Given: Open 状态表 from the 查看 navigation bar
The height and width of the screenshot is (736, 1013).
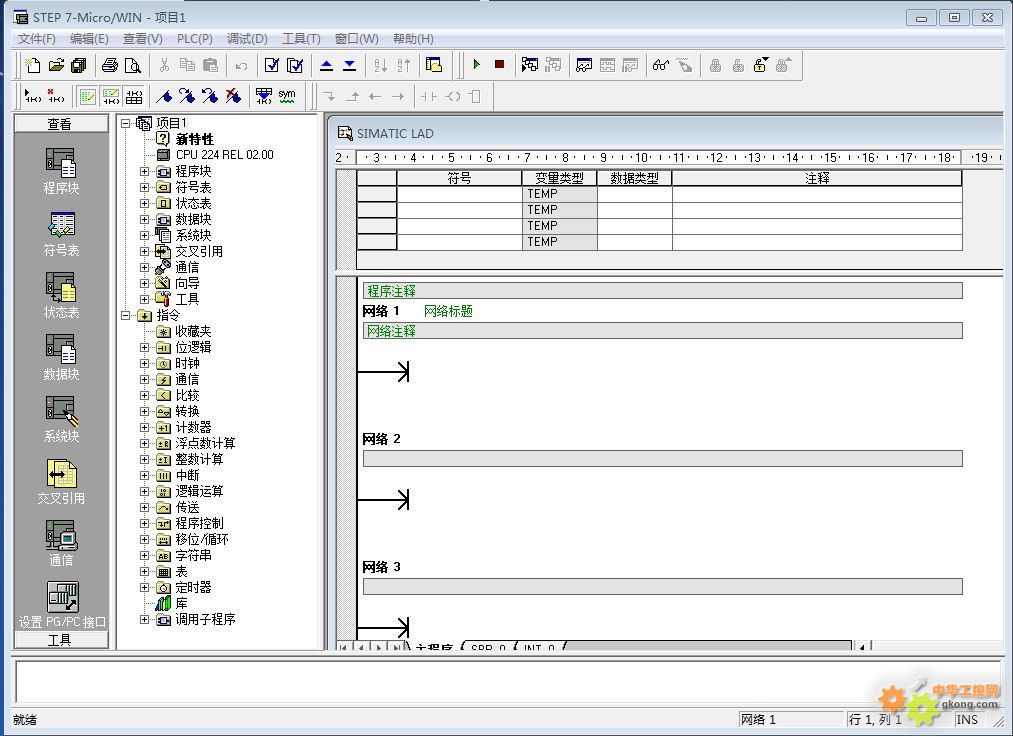Looking at the screenshot, I should [x=61, y=297].
